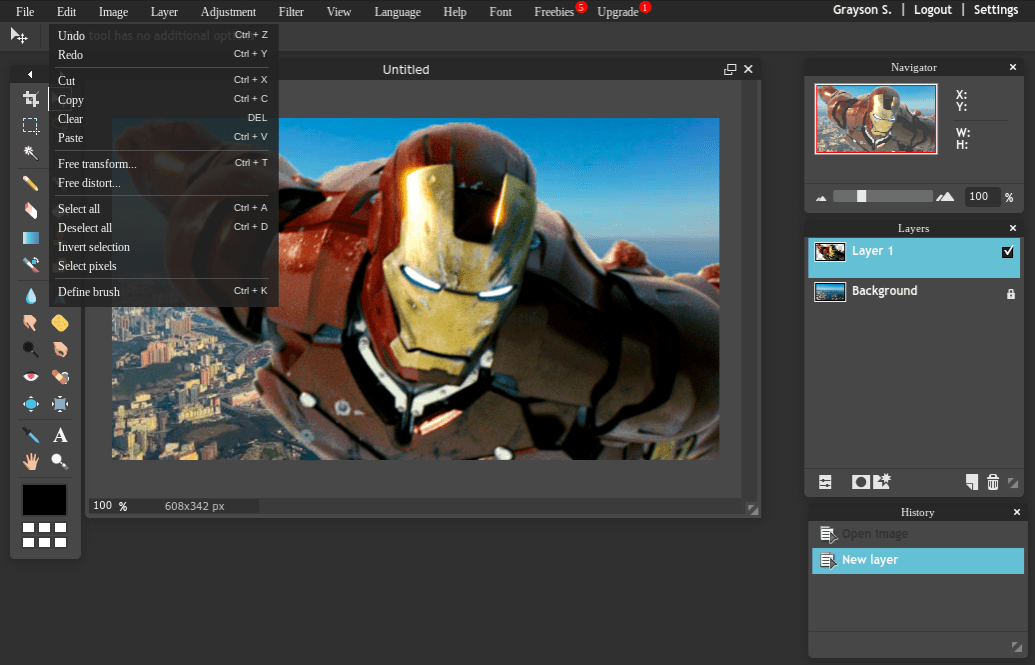Select the Background layer row
The height and width of the screenshot is (665, 1035).
click(914, 292)
